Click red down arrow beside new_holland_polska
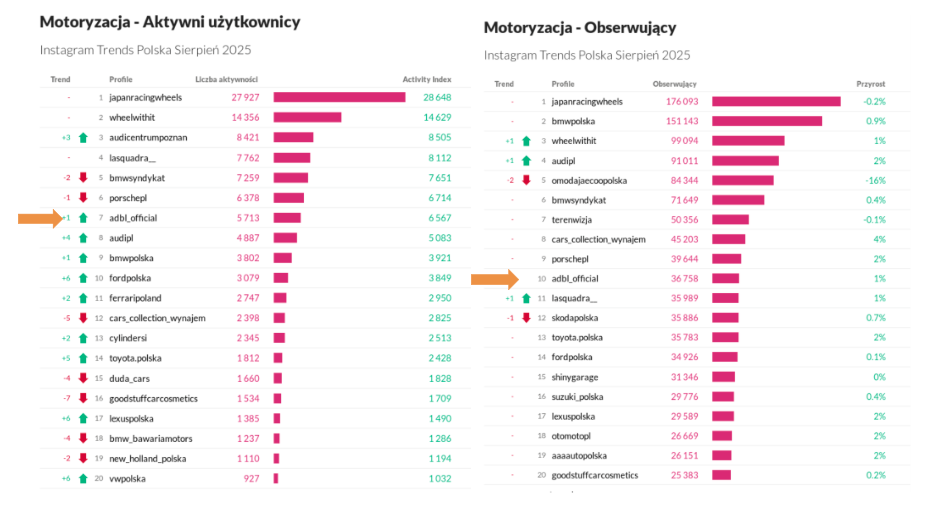The image size is (938, 510). tap(83, 459)
